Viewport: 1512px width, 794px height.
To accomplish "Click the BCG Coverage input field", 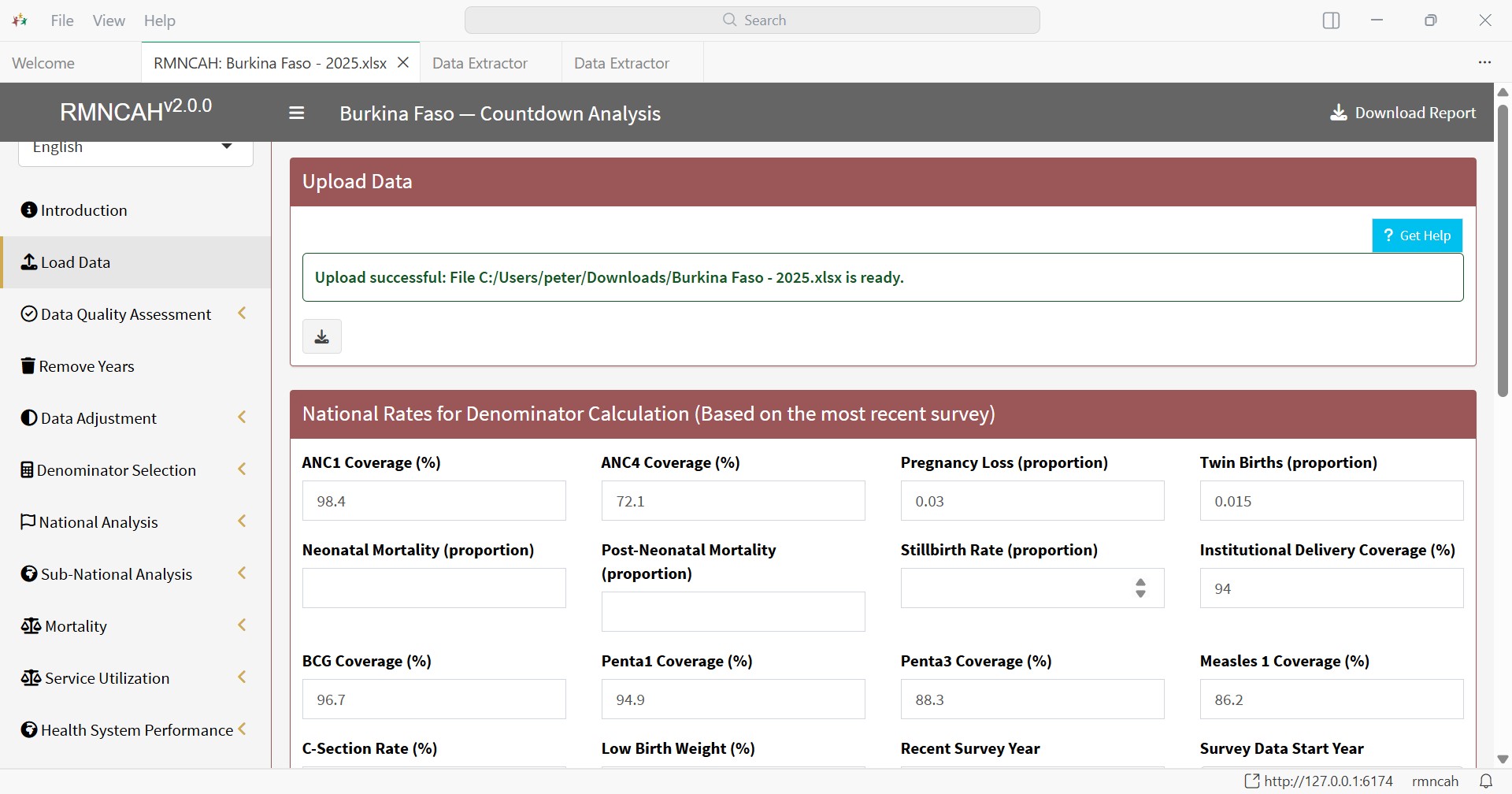I will tap(434, 699).
